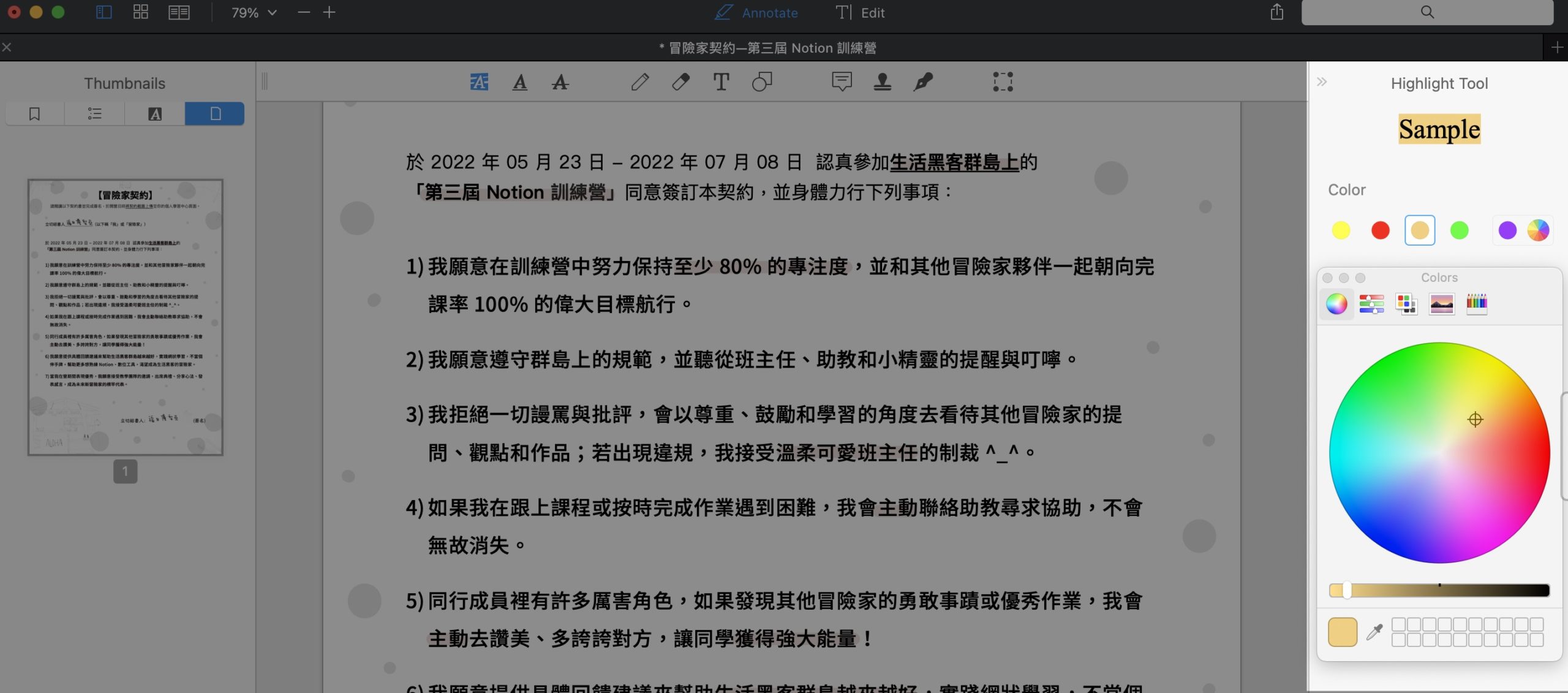Switch to Edit mode
This screenshot has width=1568, height=693.
tap(861, 12)
